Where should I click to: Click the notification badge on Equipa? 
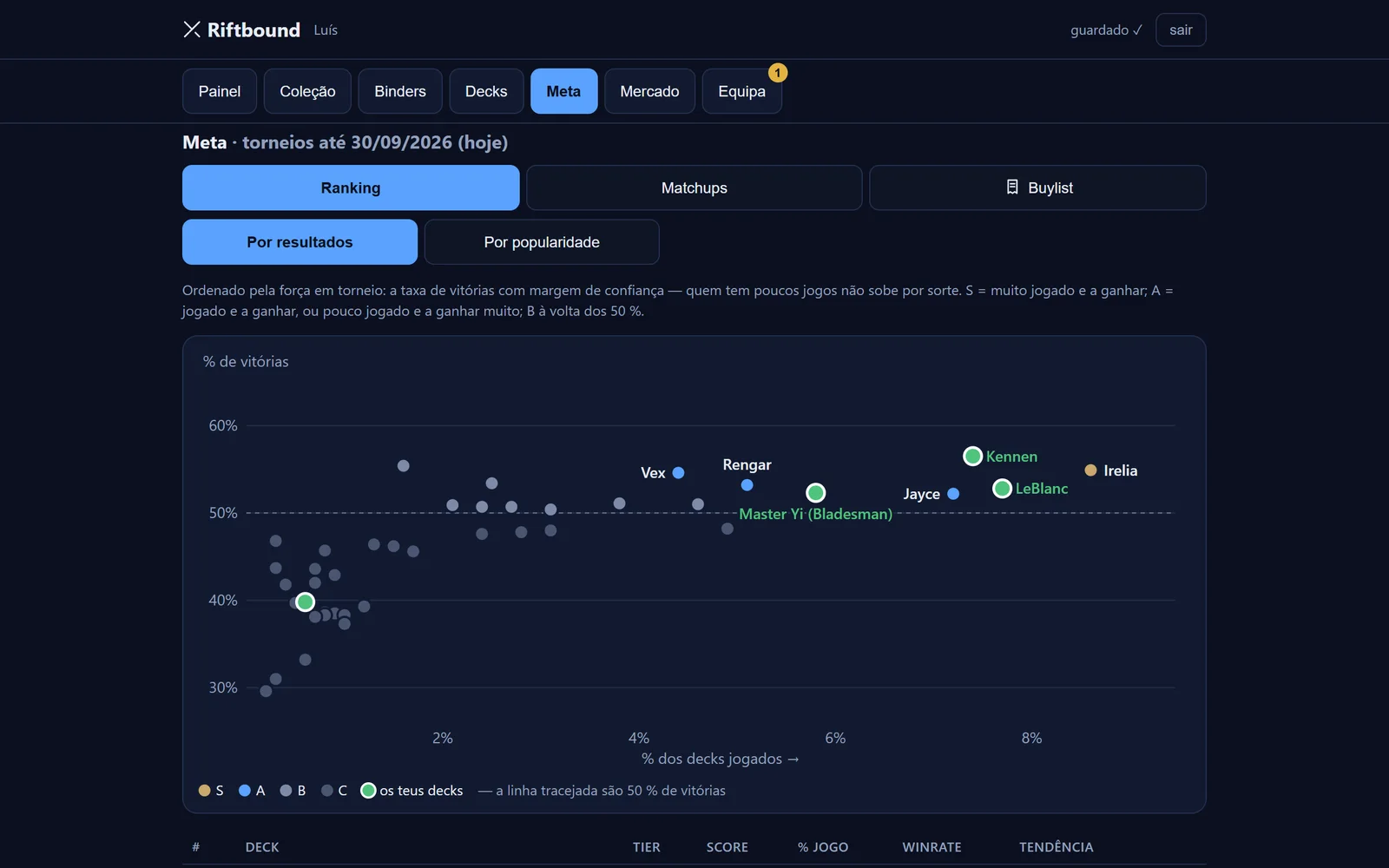pyautogui.click(x=778, y=73)
